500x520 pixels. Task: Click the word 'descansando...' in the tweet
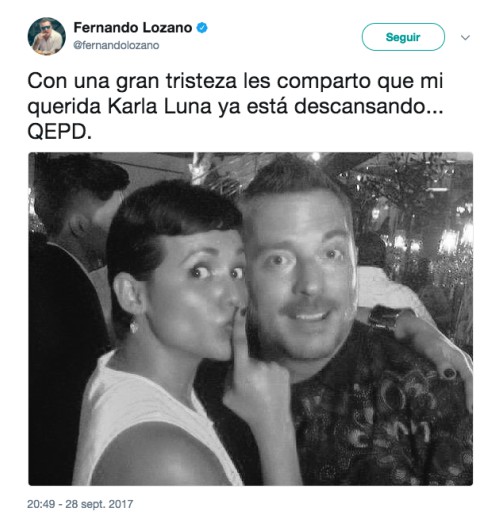369,107
